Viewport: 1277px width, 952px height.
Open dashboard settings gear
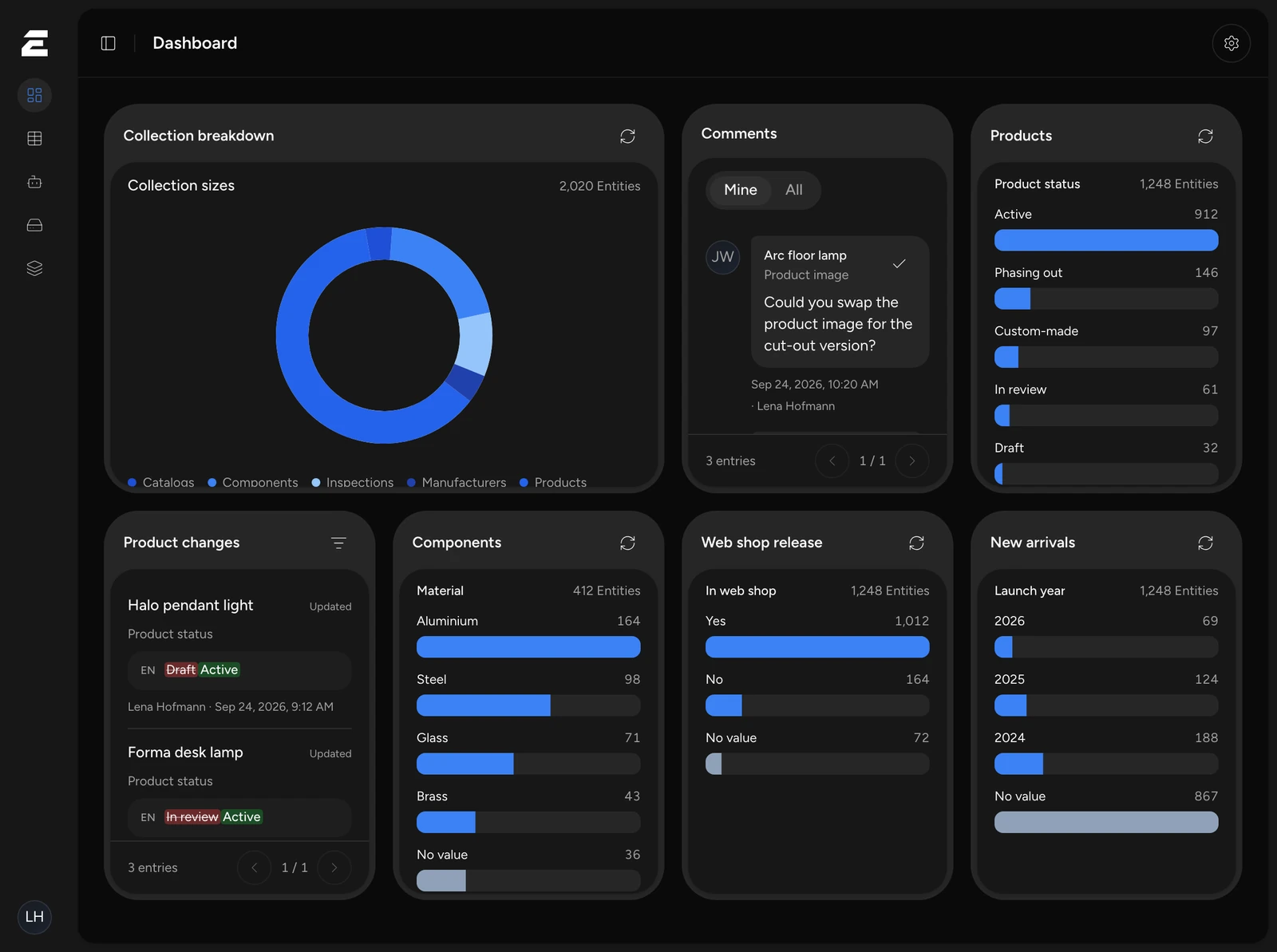(1231, 43)
